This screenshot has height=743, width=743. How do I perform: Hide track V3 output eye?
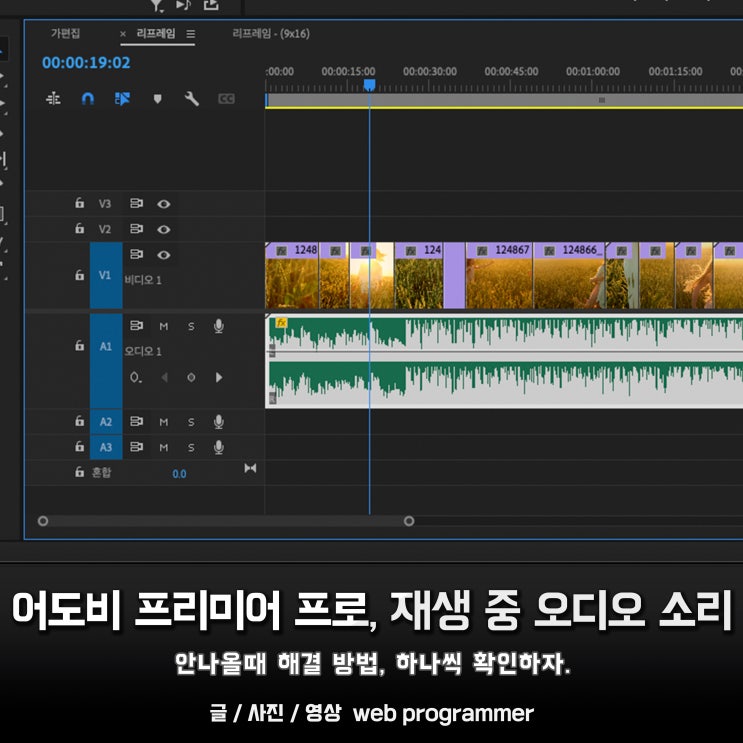(163, 204)
